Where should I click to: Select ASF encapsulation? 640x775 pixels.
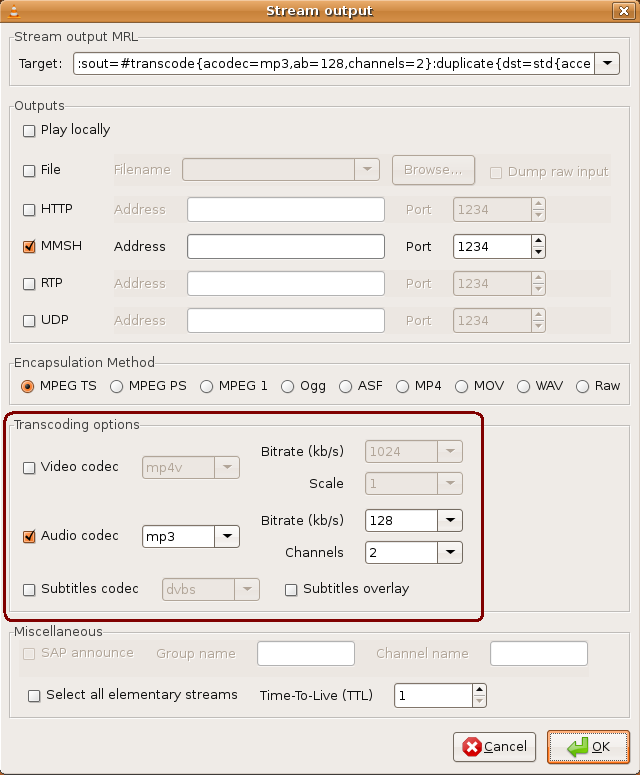[345, 387]
